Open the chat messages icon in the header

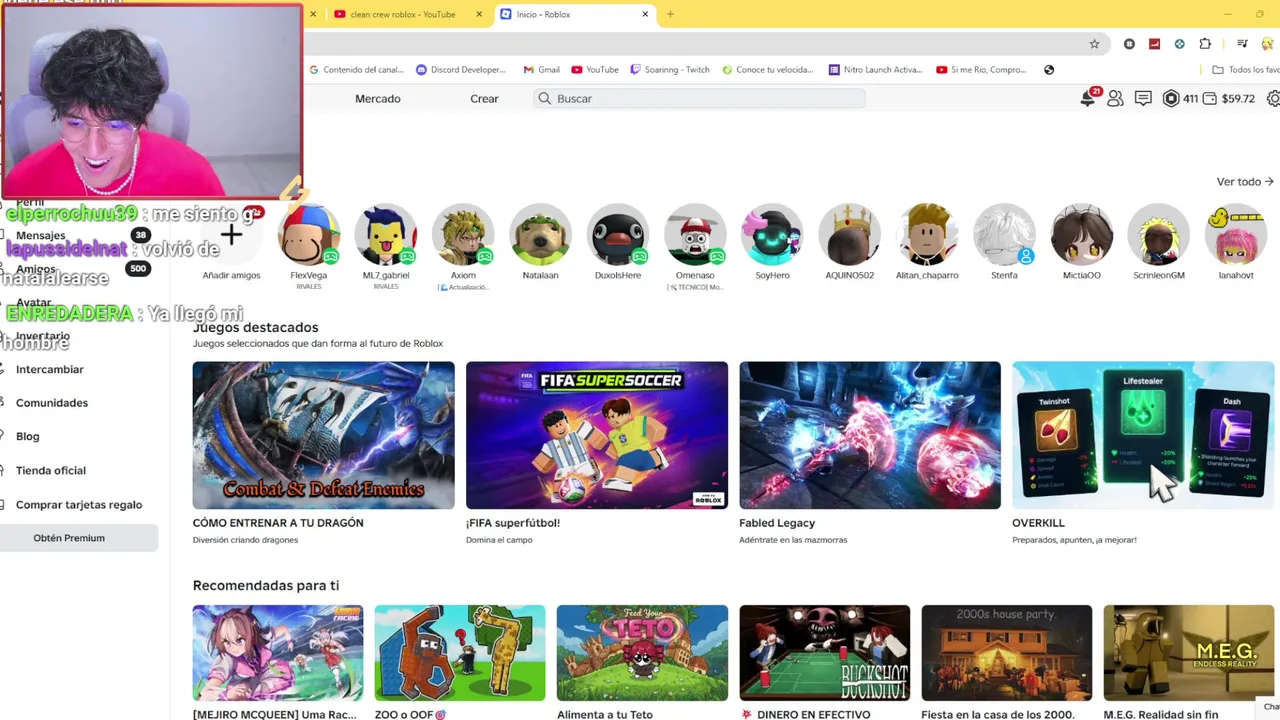[1143, 99]
